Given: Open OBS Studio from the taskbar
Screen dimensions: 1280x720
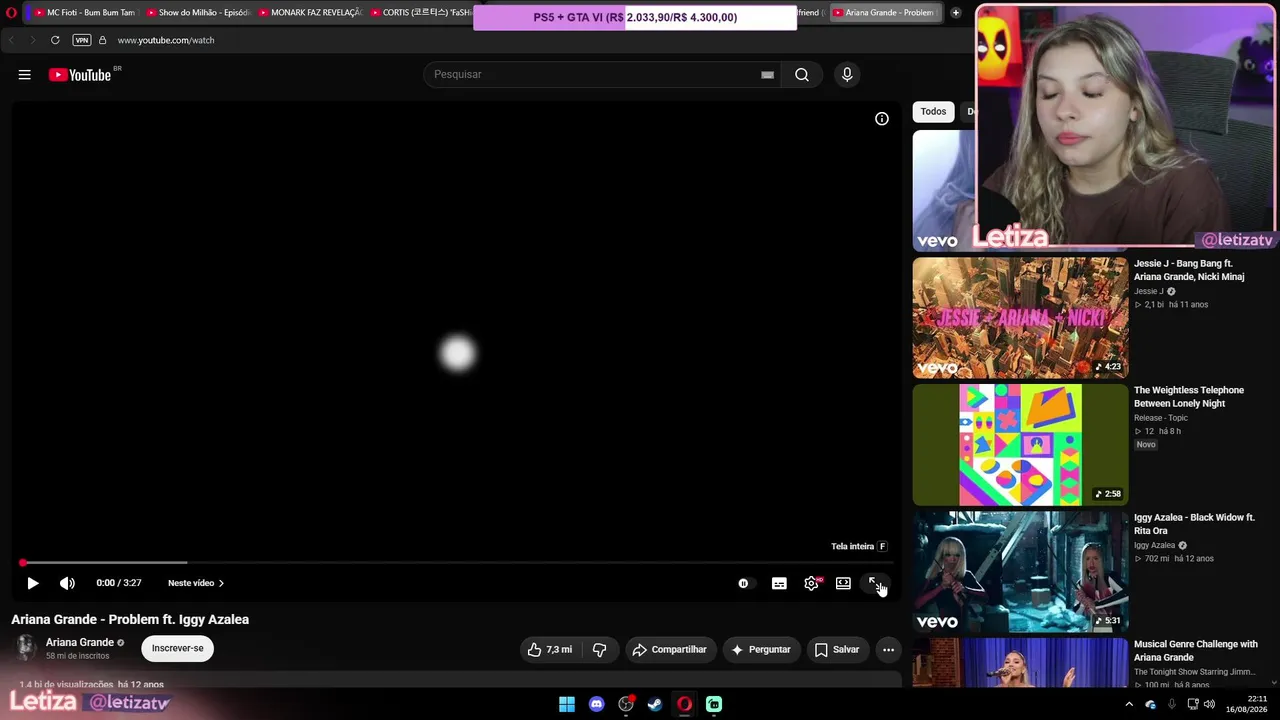Looking at the screenshot, I should pyautogui.click(x=626, y=704).
